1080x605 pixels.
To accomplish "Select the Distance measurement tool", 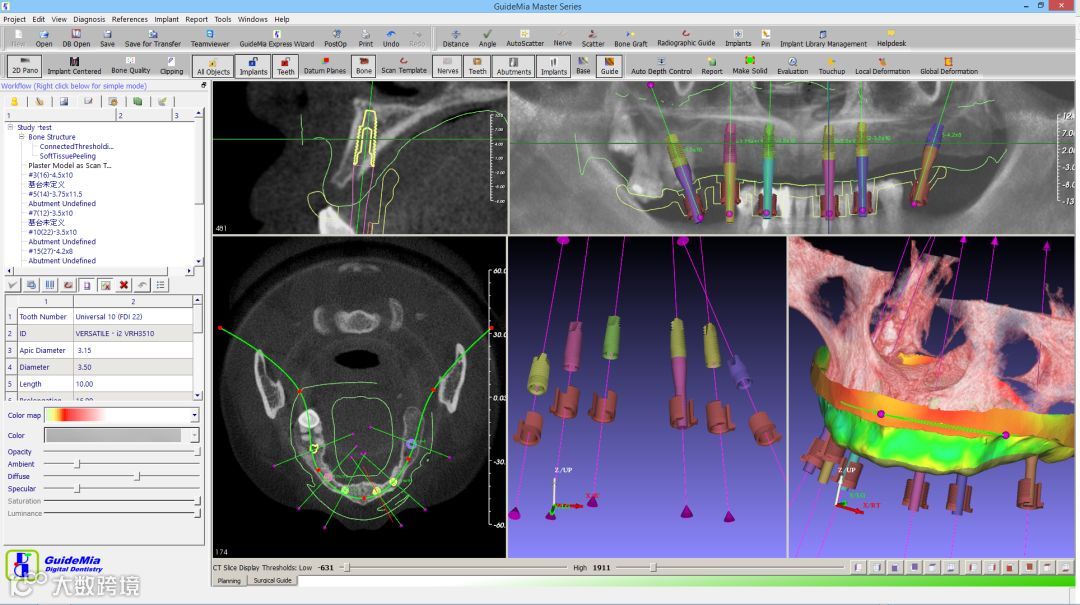I will tap(455, 38).
